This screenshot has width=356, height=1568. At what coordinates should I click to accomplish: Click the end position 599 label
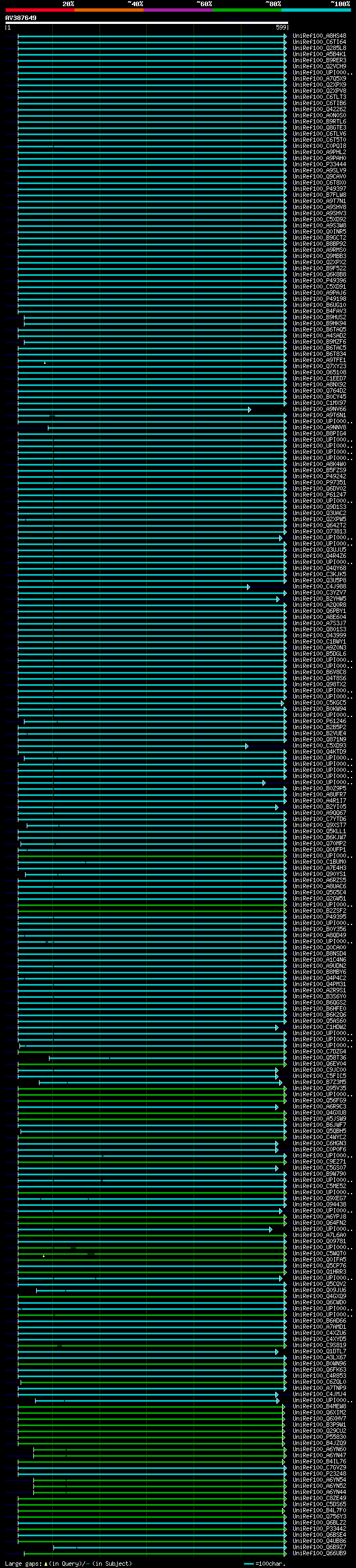[x=281, y=27]
